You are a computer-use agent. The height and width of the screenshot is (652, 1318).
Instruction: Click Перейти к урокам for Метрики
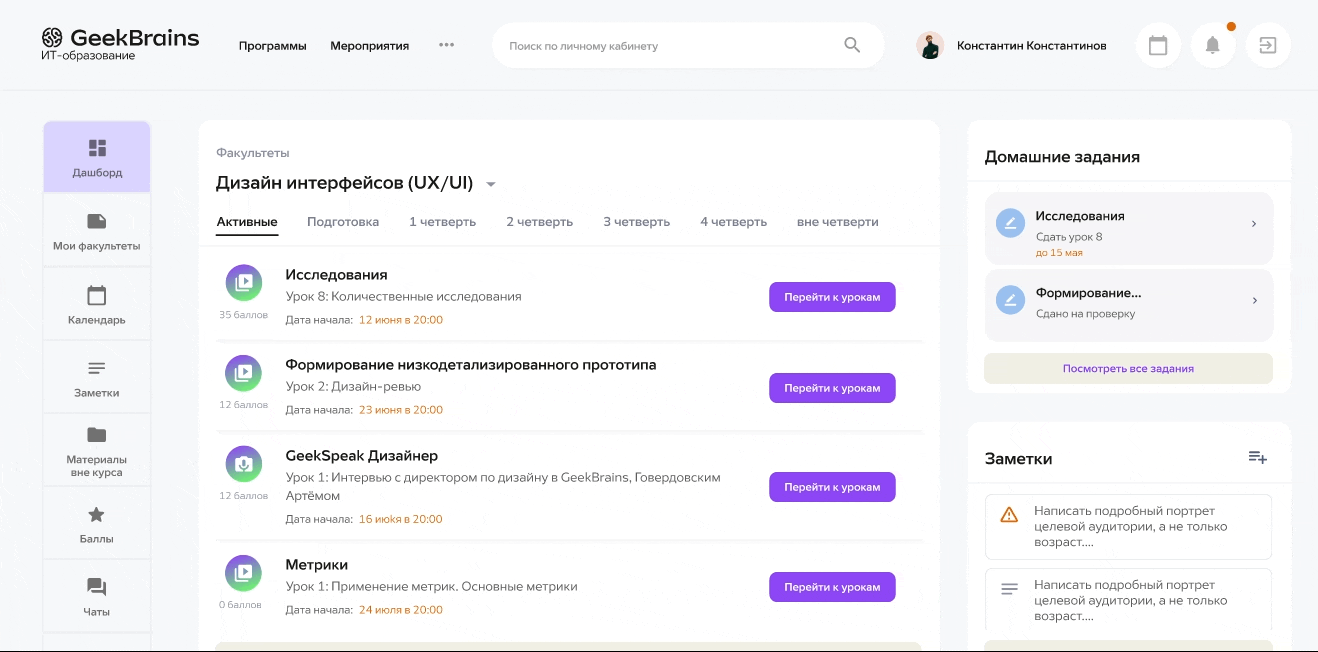[x=832, y=587]
